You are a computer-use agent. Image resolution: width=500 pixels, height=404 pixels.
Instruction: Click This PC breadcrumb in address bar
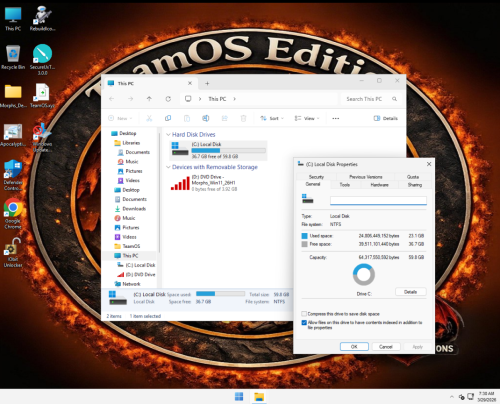coord(217,99)
